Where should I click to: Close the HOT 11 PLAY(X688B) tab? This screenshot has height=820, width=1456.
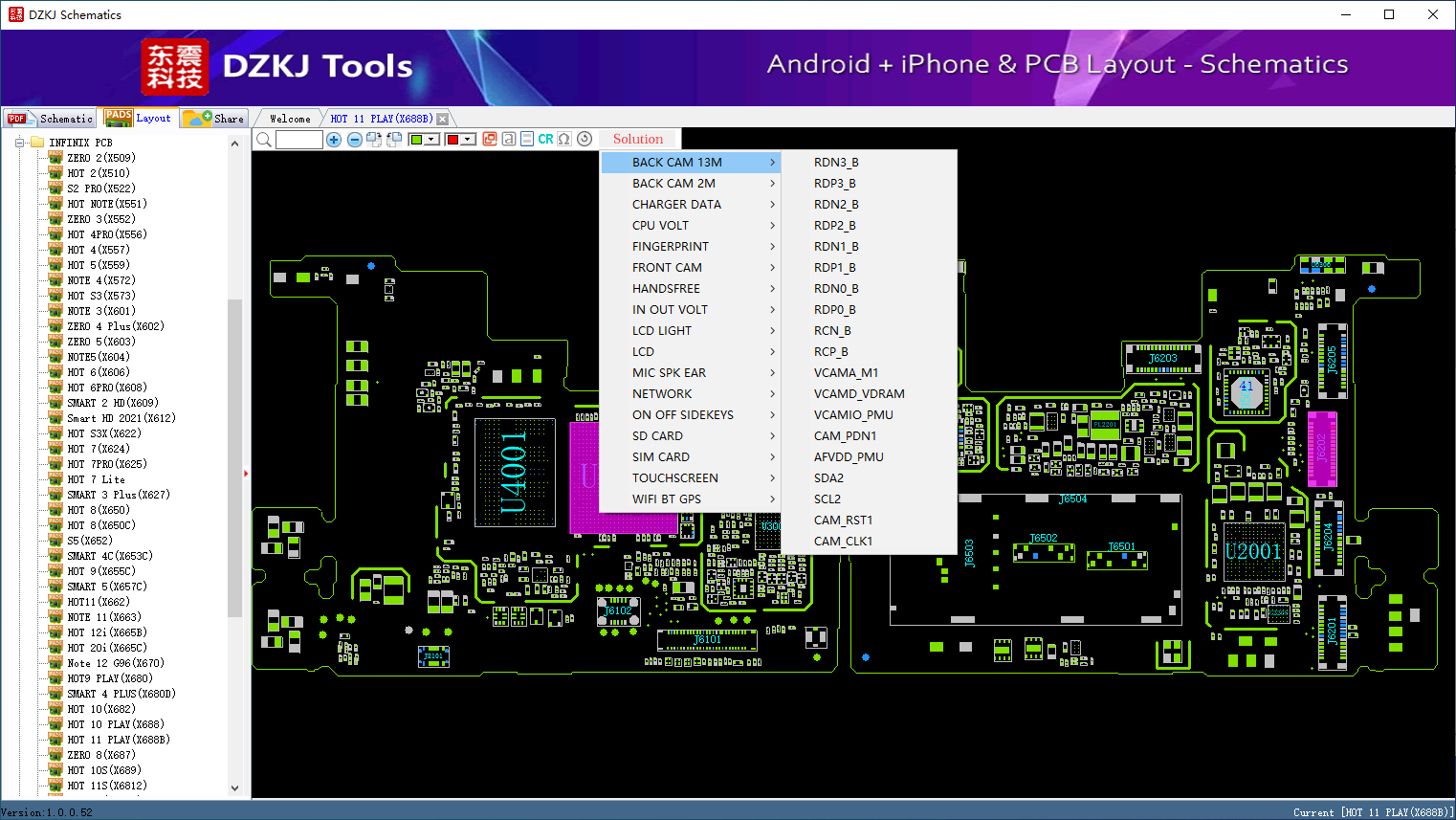click(x=442, y=119)
